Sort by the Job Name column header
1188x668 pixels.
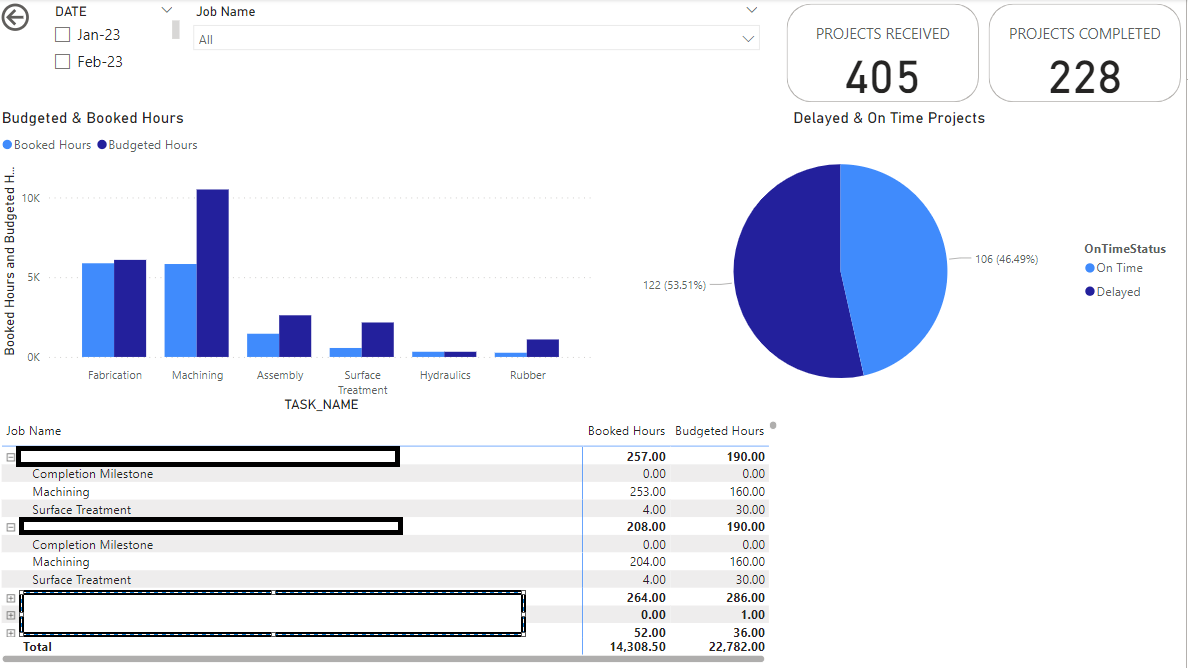34,431
